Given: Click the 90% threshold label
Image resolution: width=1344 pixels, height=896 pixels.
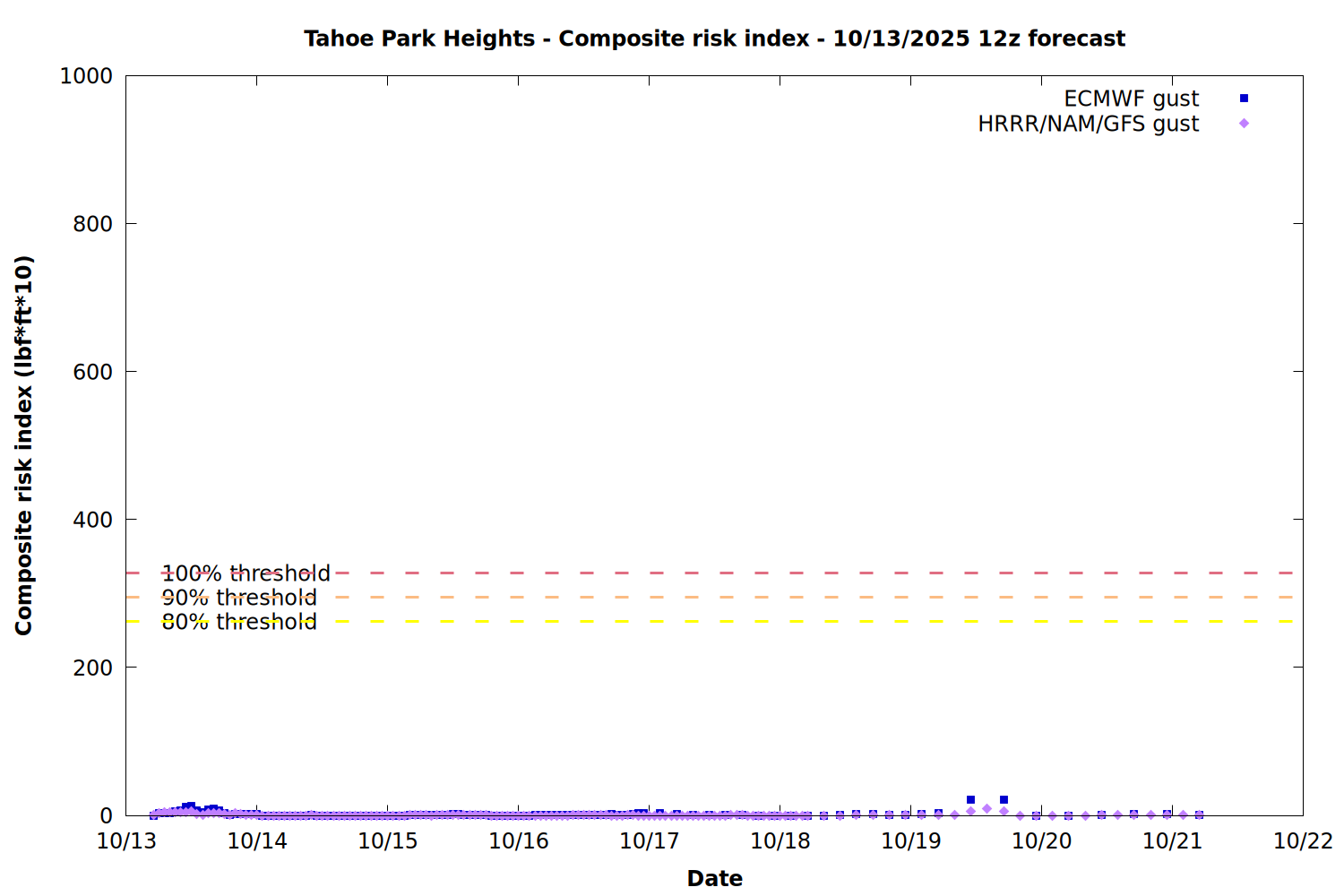Looking at the screenshot, I should [x=239, y=598].
